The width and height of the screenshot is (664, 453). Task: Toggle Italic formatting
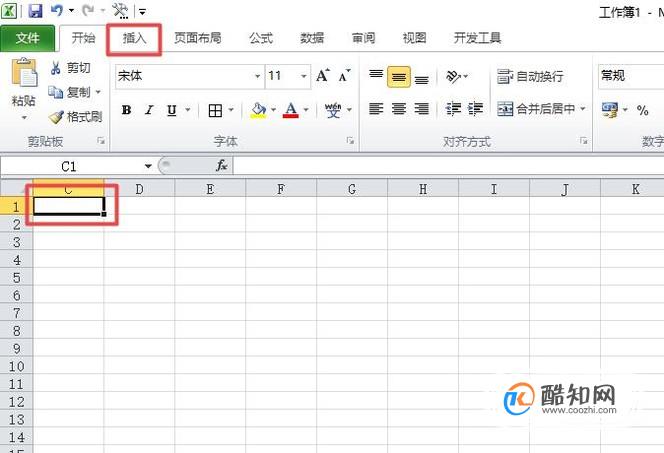tap(149, 110)
